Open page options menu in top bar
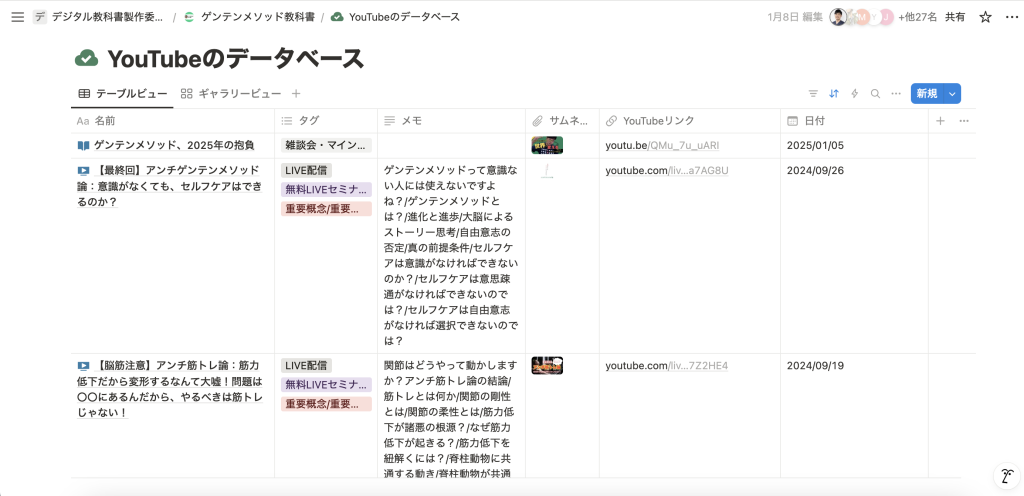Image resolution: width=1024 pixels, height=496 pixels. click(x=1008, y=17)
